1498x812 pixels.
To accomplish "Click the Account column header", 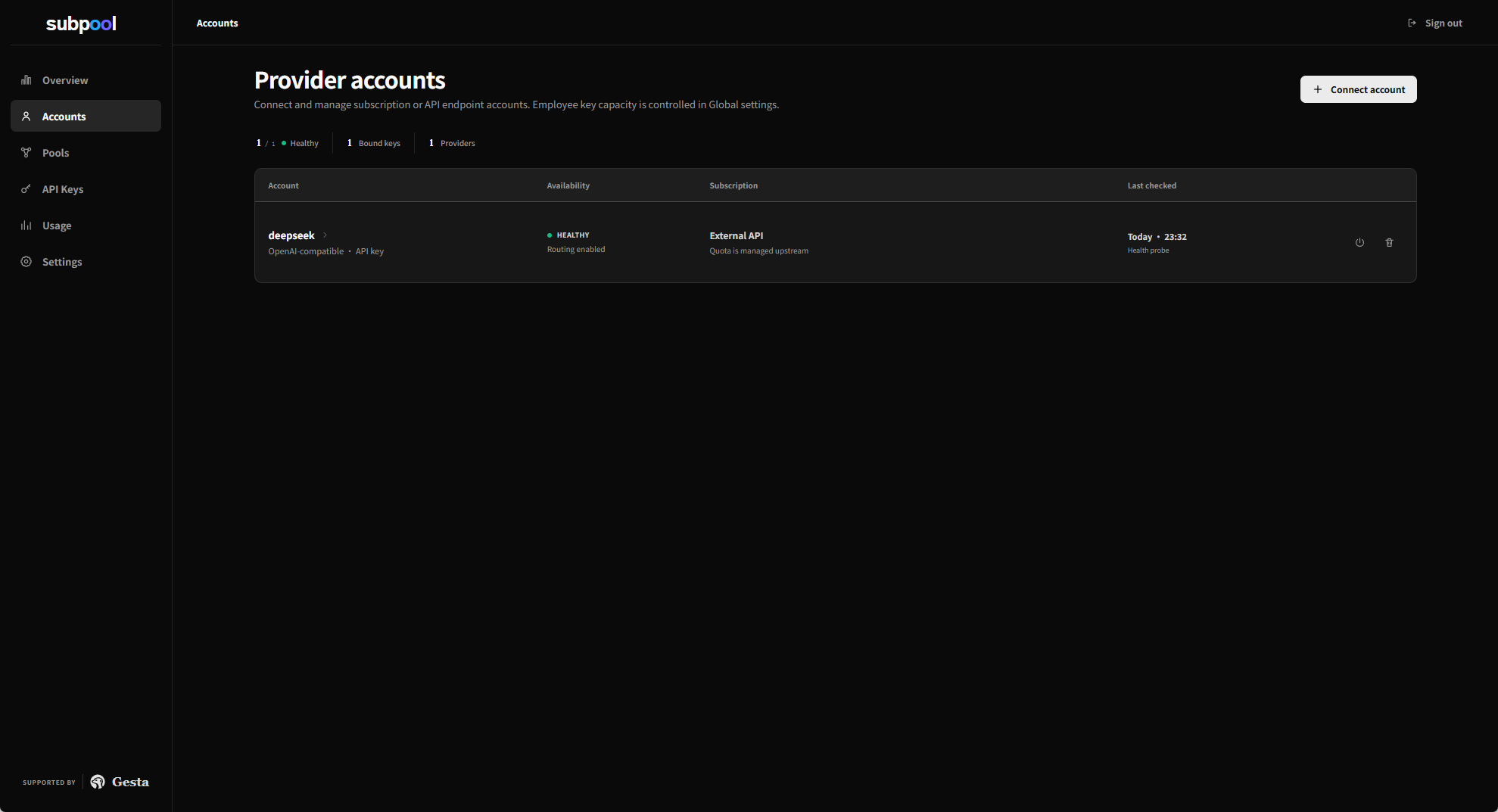I will [x=283, y=185].
